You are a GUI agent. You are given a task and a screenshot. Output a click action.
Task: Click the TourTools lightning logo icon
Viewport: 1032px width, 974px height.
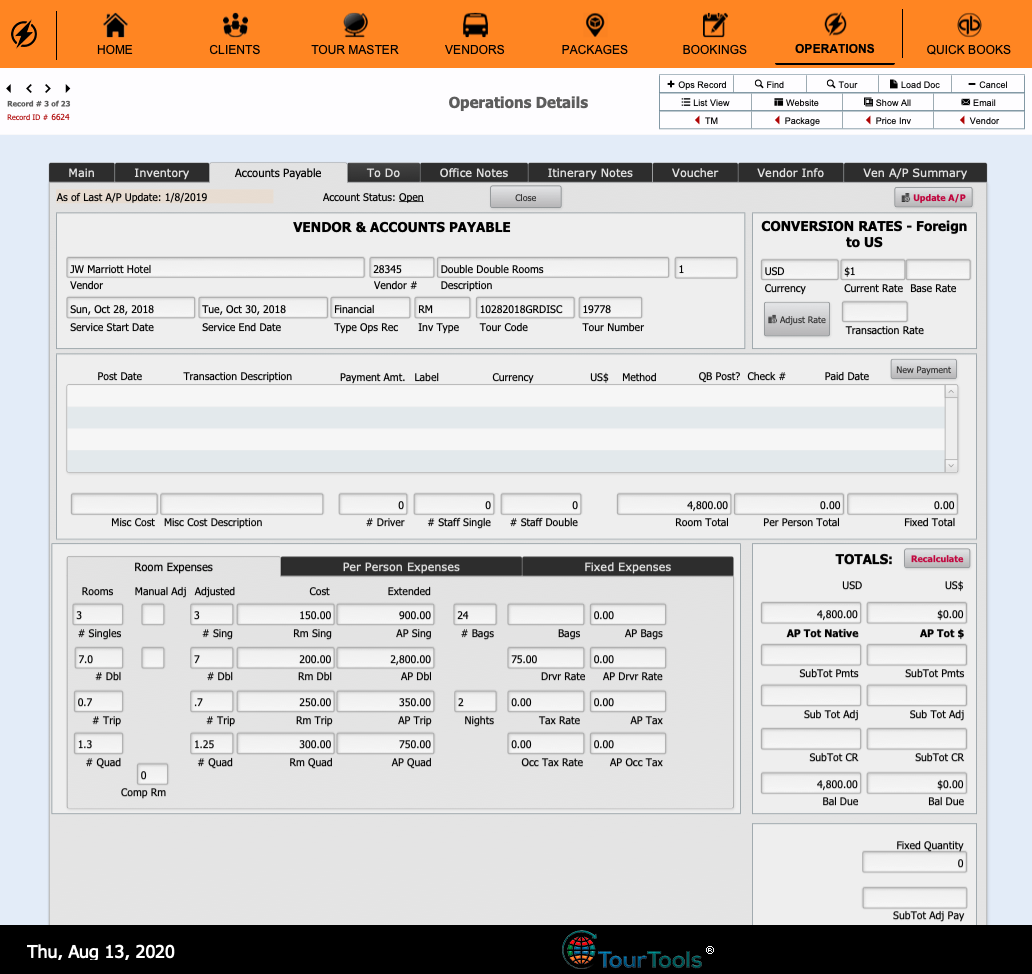[x=24, y=34]
